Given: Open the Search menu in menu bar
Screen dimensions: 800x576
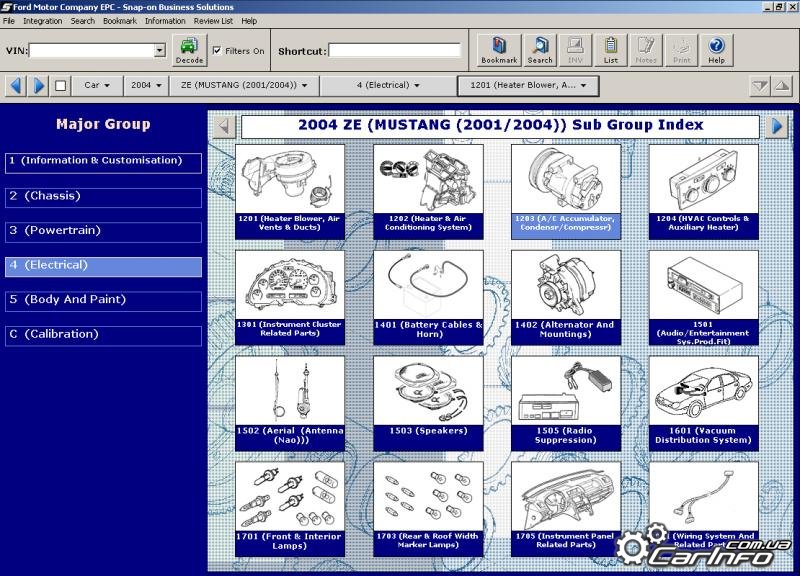Looking at the screenshot, I should coord(83,21).
